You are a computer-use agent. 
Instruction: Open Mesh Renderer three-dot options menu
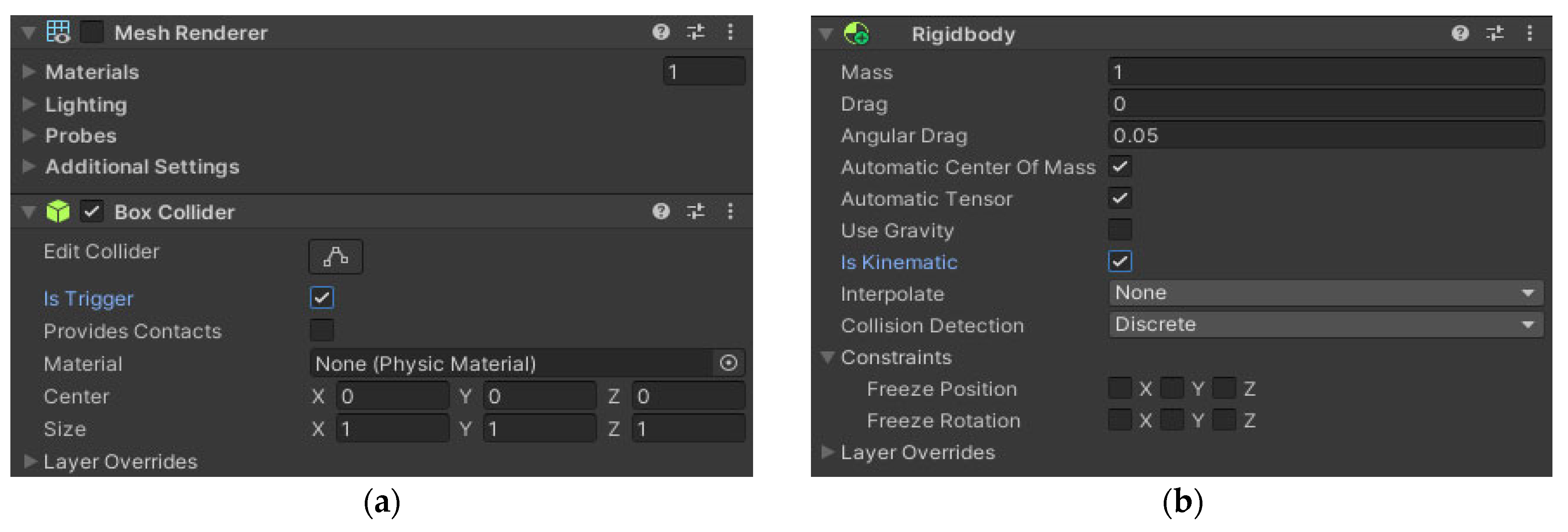coord(730,32)
